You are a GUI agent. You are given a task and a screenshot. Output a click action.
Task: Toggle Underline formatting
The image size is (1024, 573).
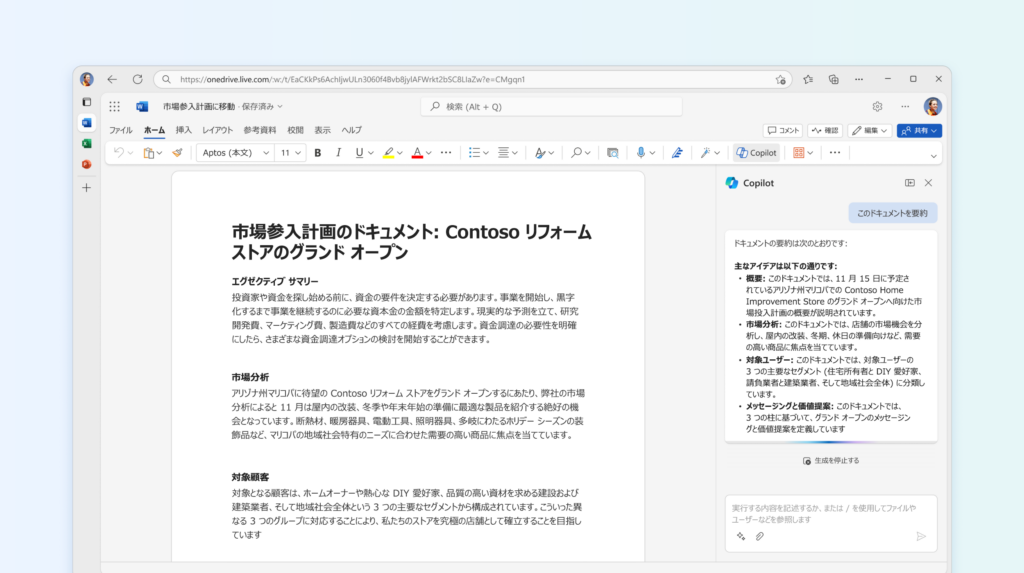(359, 153)
